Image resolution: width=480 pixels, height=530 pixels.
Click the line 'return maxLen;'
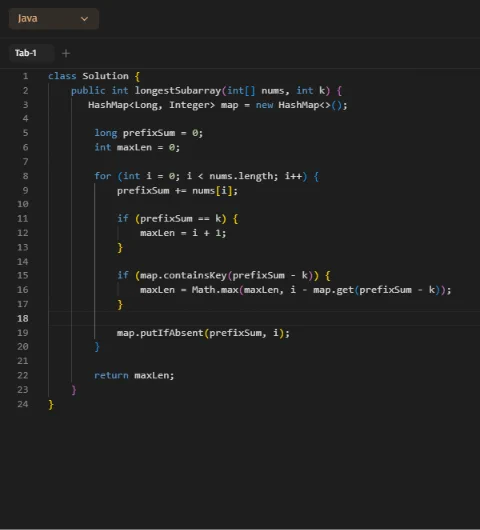(134, 376)
